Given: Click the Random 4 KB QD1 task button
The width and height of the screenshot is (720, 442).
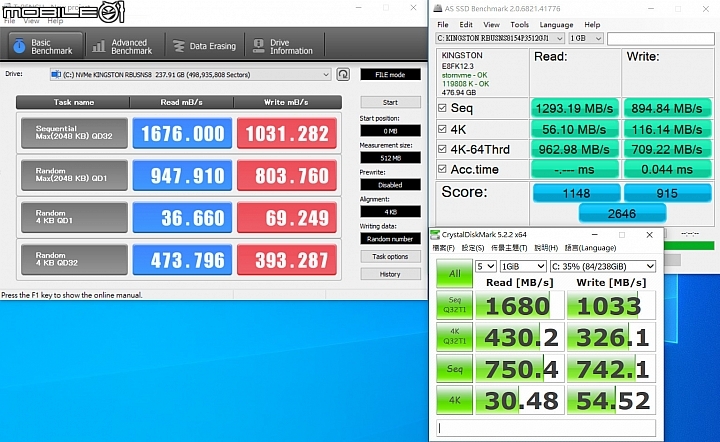Looking at the screenshot, I should (x=74, y=217).
